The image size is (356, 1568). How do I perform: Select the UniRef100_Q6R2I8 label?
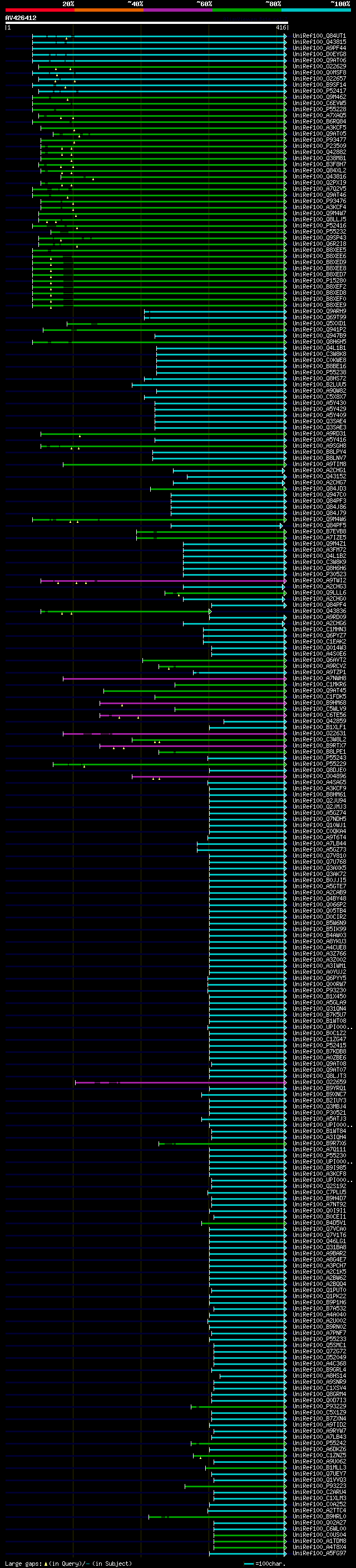tap(319, 244)
